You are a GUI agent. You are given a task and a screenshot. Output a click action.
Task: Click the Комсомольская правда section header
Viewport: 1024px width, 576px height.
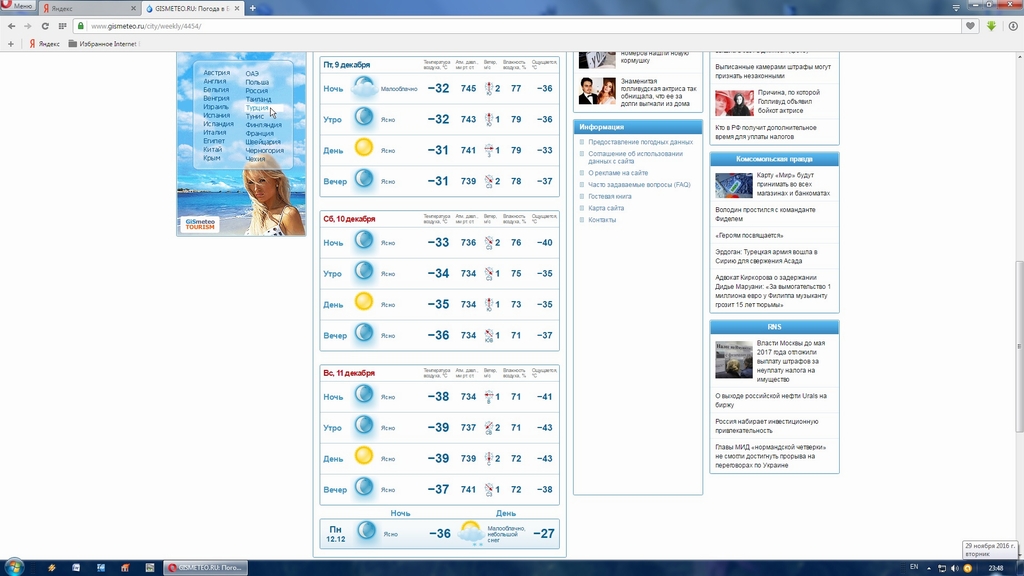pyautogui.click(x=774, y=159)
